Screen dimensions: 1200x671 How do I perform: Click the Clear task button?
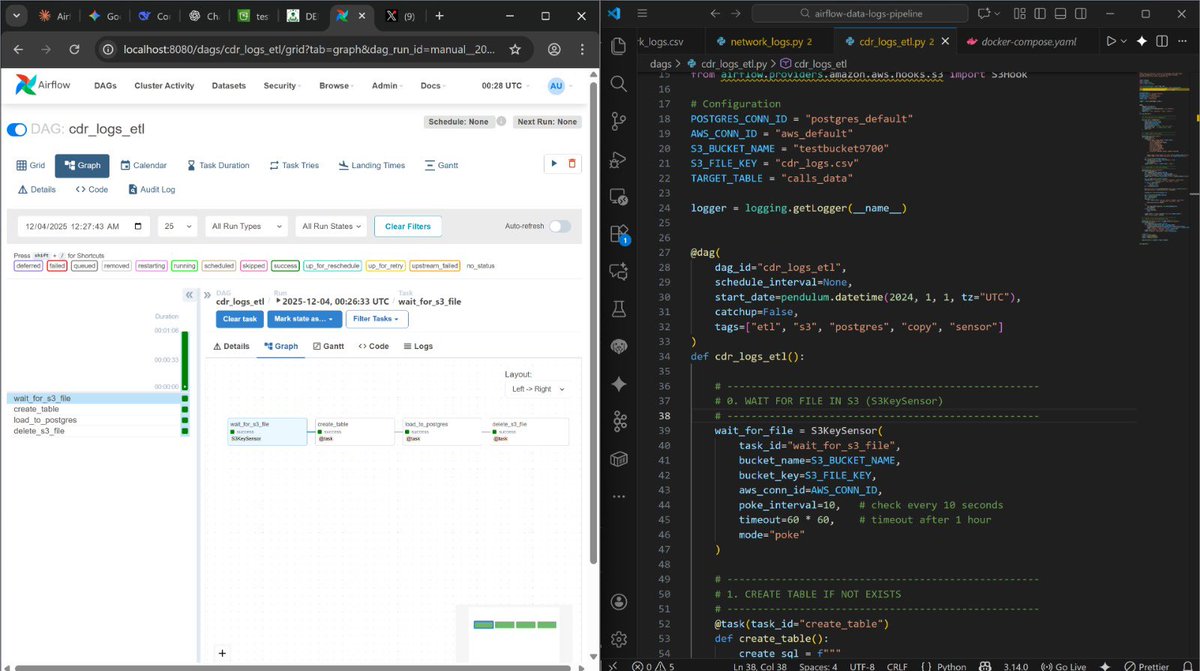[239, 318]
